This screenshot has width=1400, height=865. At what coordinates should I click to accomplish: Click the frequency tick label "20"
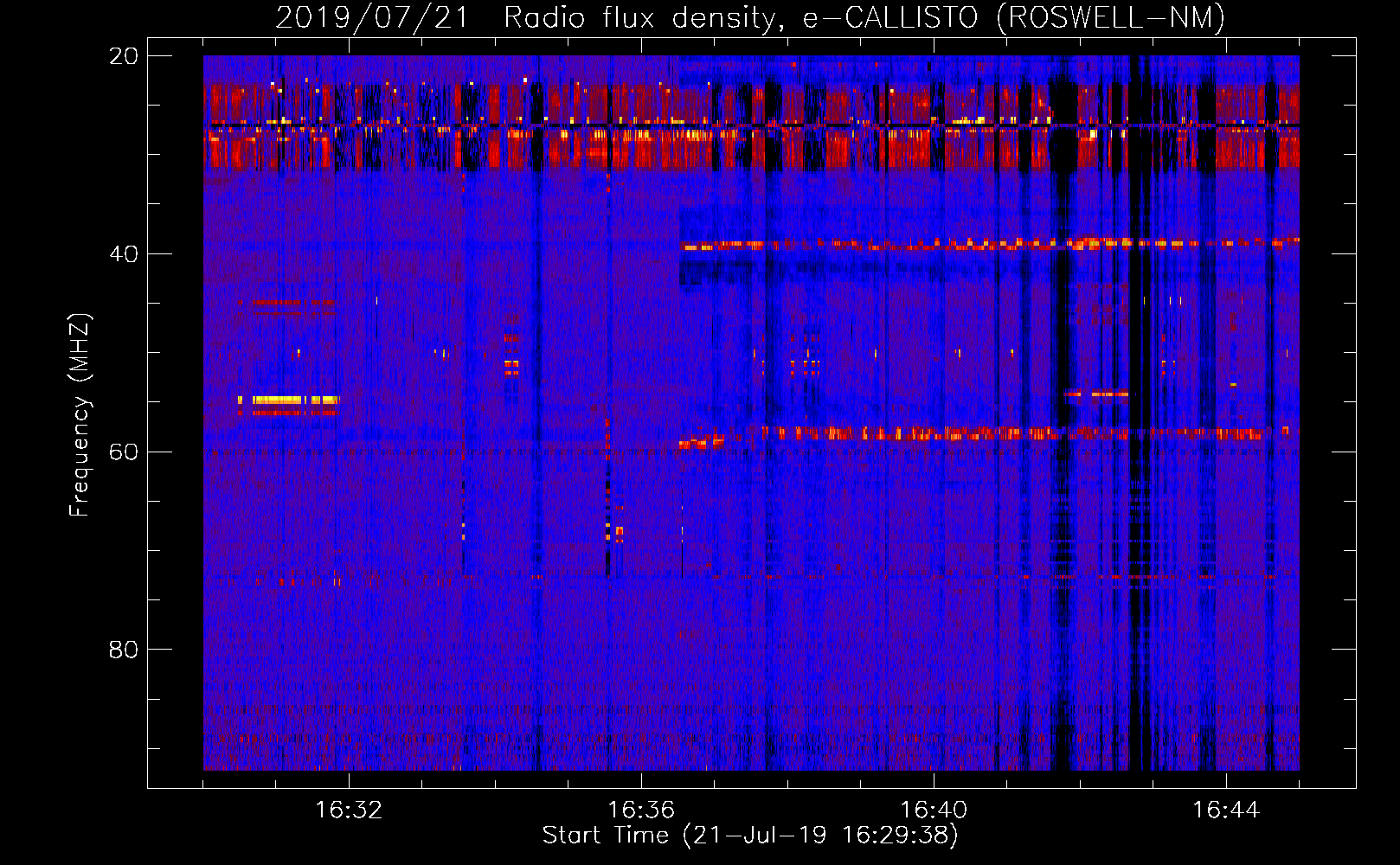[x=123, y=56]
